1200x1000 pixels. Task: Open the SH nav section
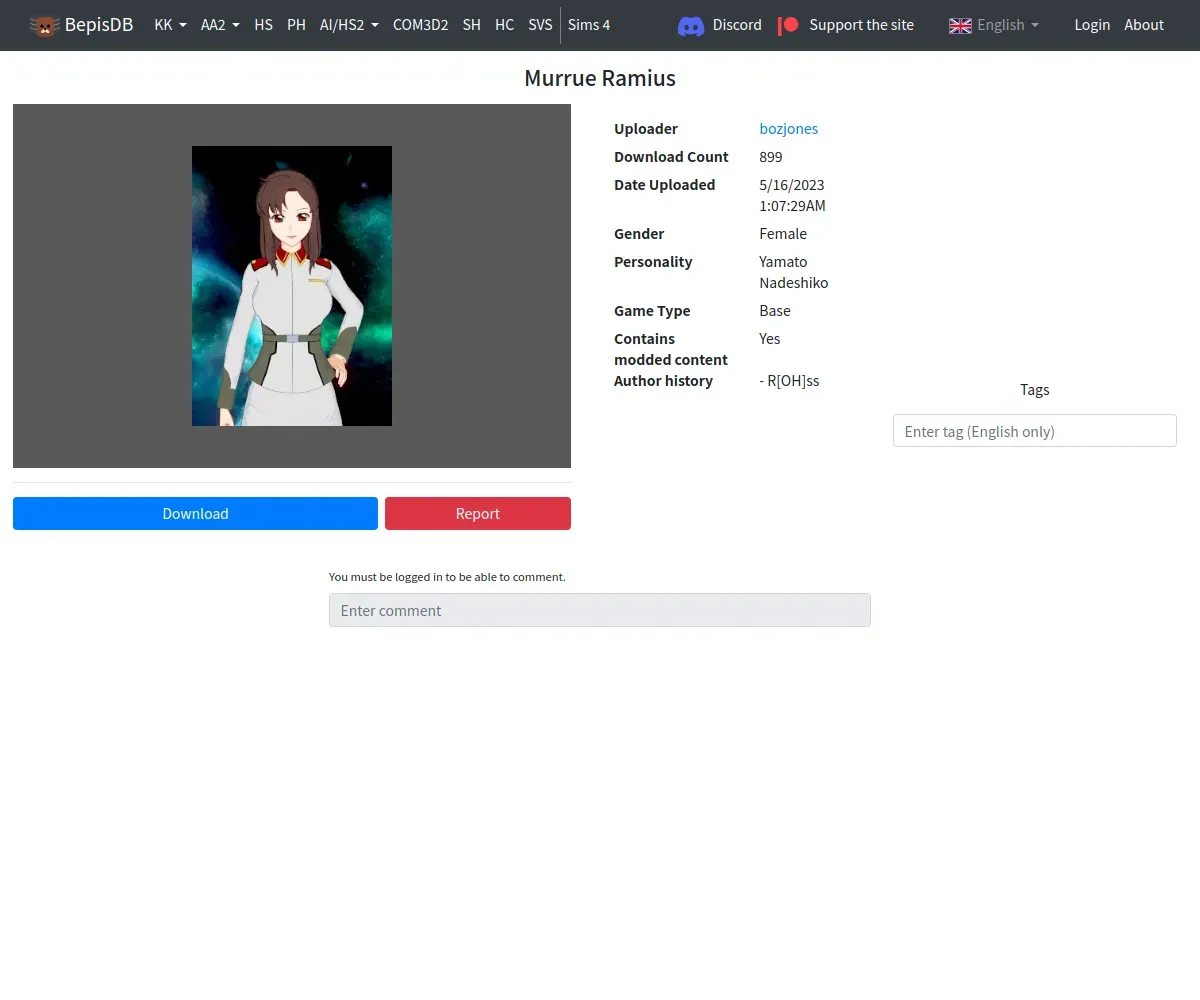471,25
